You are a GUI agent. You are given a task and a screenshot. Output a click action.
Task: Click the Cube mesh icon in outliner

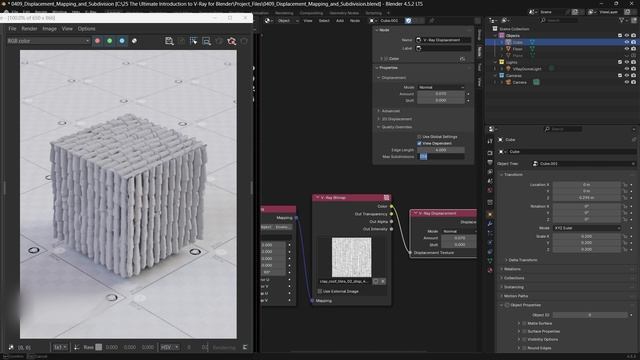point(508,42)
